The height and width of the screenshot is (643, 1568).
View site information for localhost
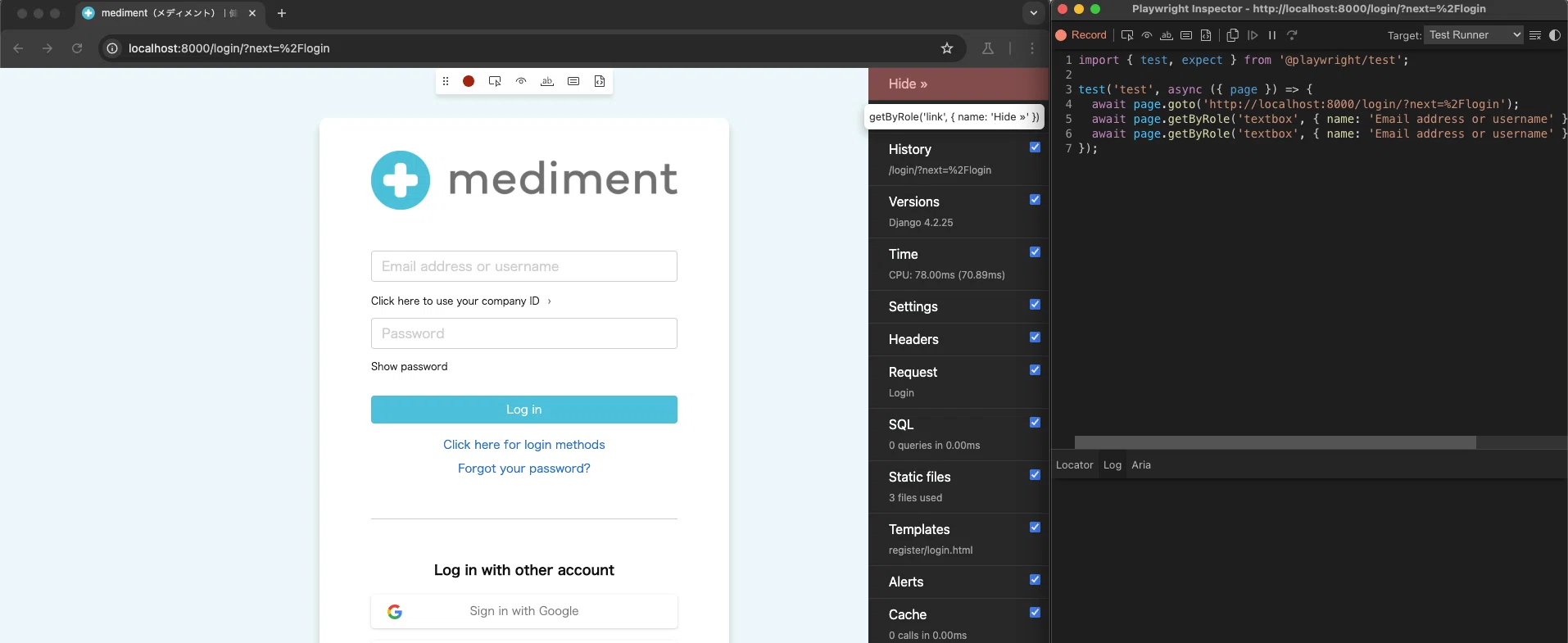[112, 48]
